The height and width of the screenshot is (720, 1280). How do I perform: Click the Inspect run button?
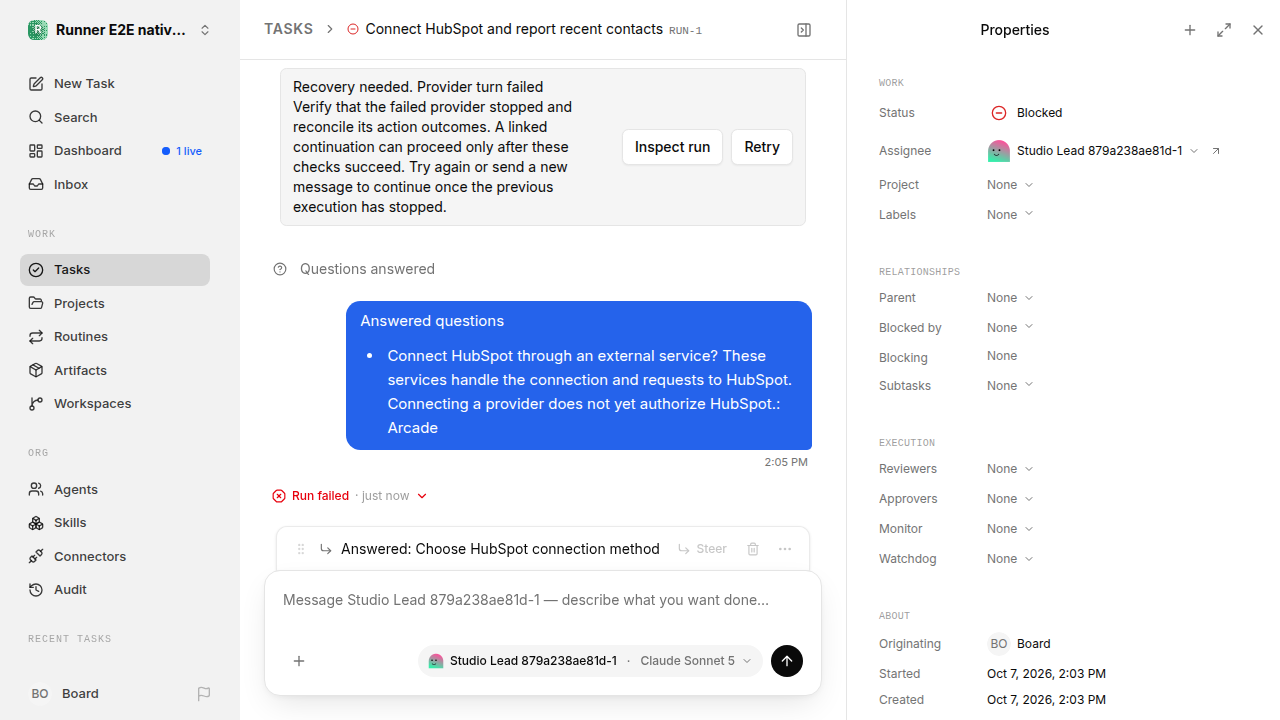[x=672, y=147]
